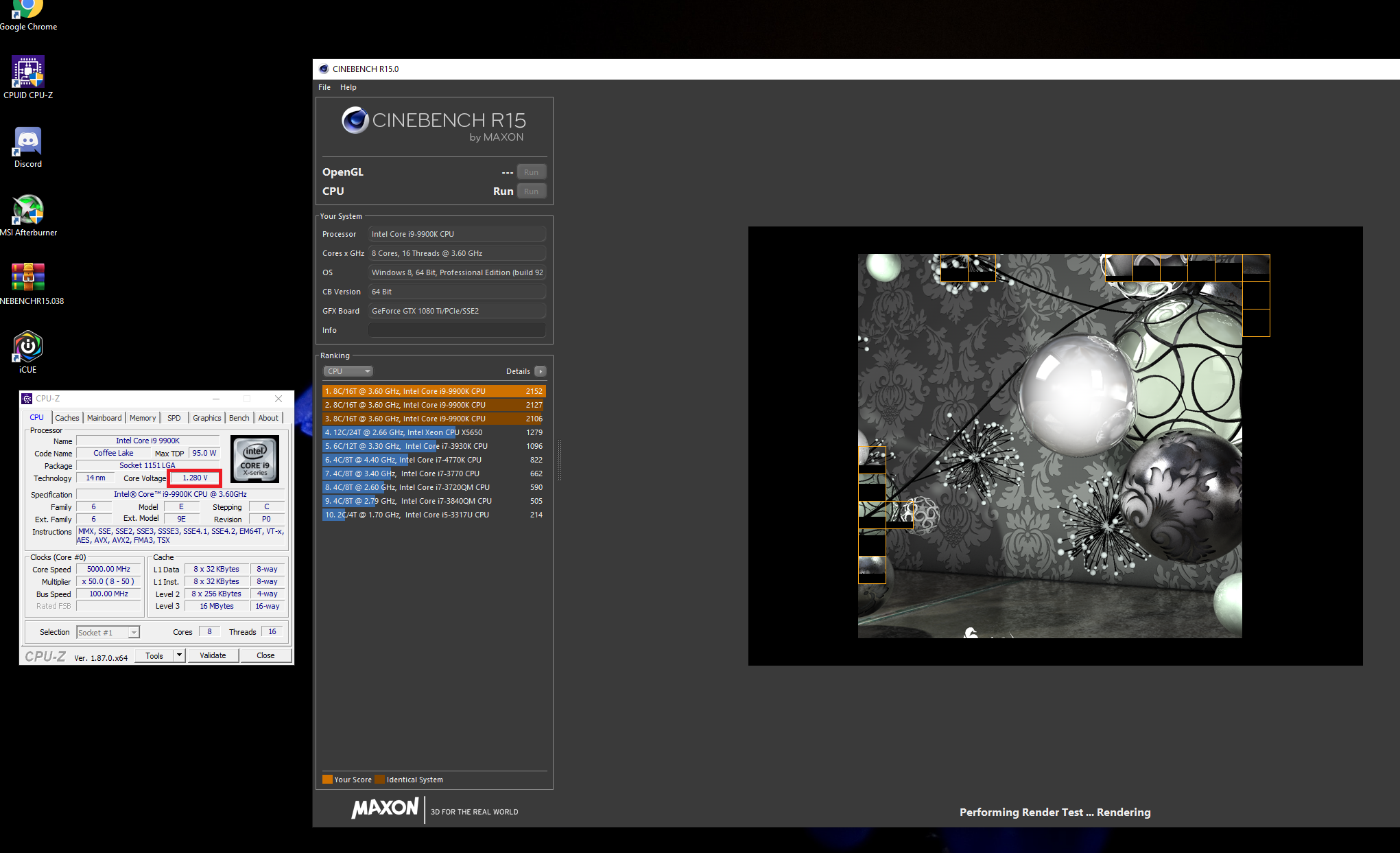
Task: Click the Details arrow in Ranking panel
Action: (541, 371)
